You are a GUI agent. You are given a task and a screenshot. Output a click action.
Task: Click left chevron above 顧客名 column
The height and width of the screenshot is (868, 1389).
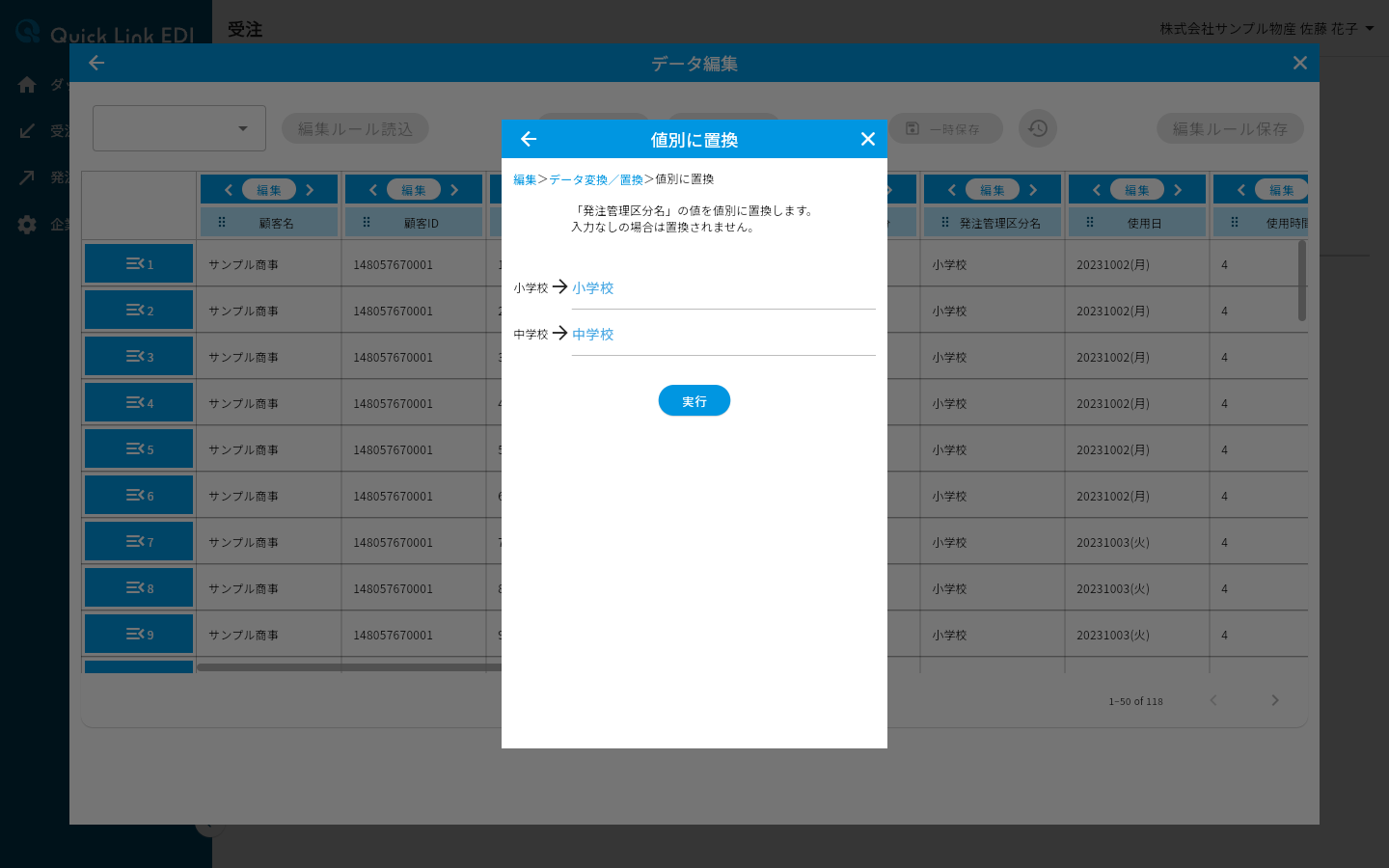pos(229,190)
